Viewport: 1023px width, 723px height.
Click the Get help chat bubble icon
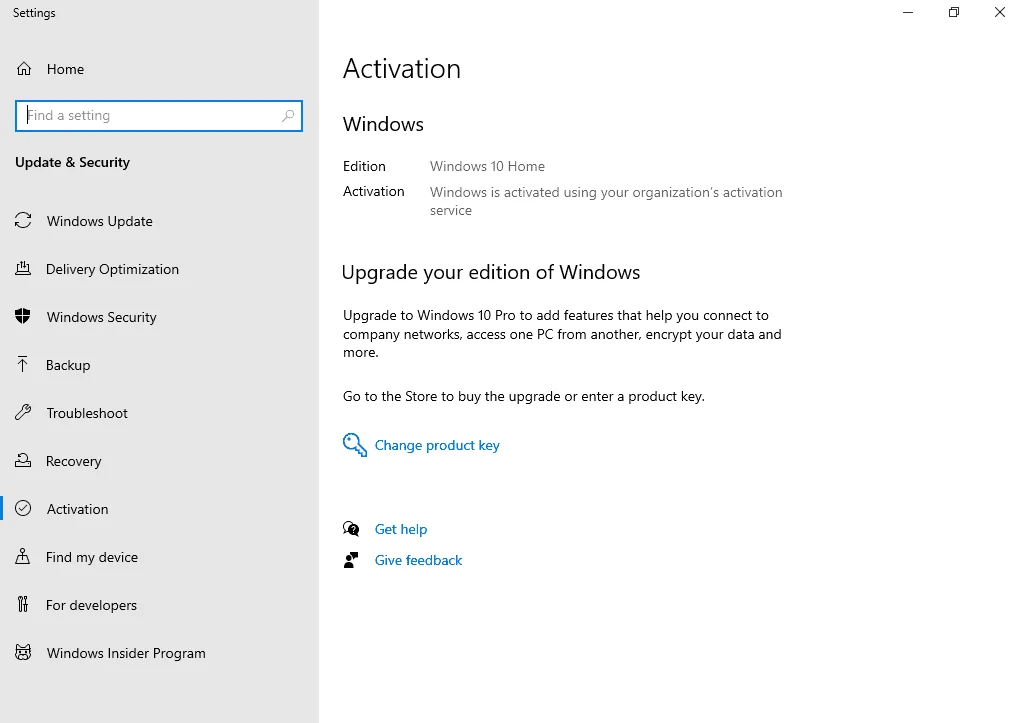click(x=351, y=529)
